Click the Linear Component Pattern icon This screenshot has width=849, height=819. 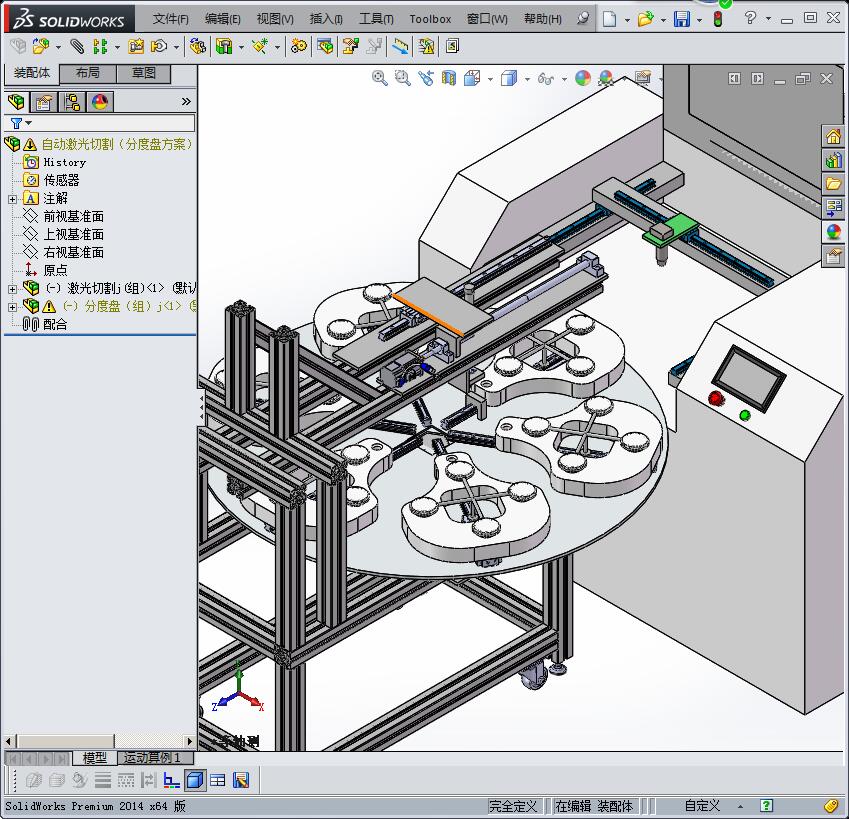coord(100,47)
